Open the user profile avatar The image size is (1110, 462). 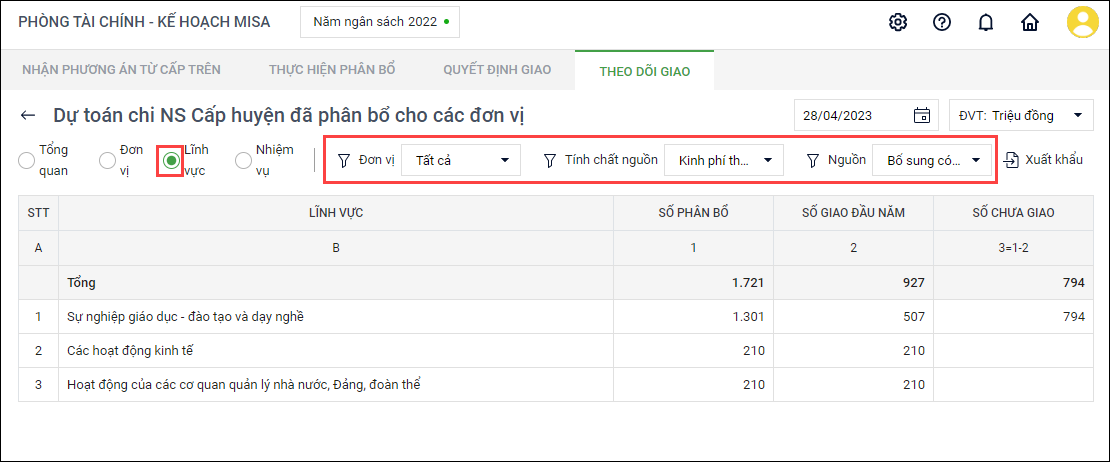(x=1082, y=22)
